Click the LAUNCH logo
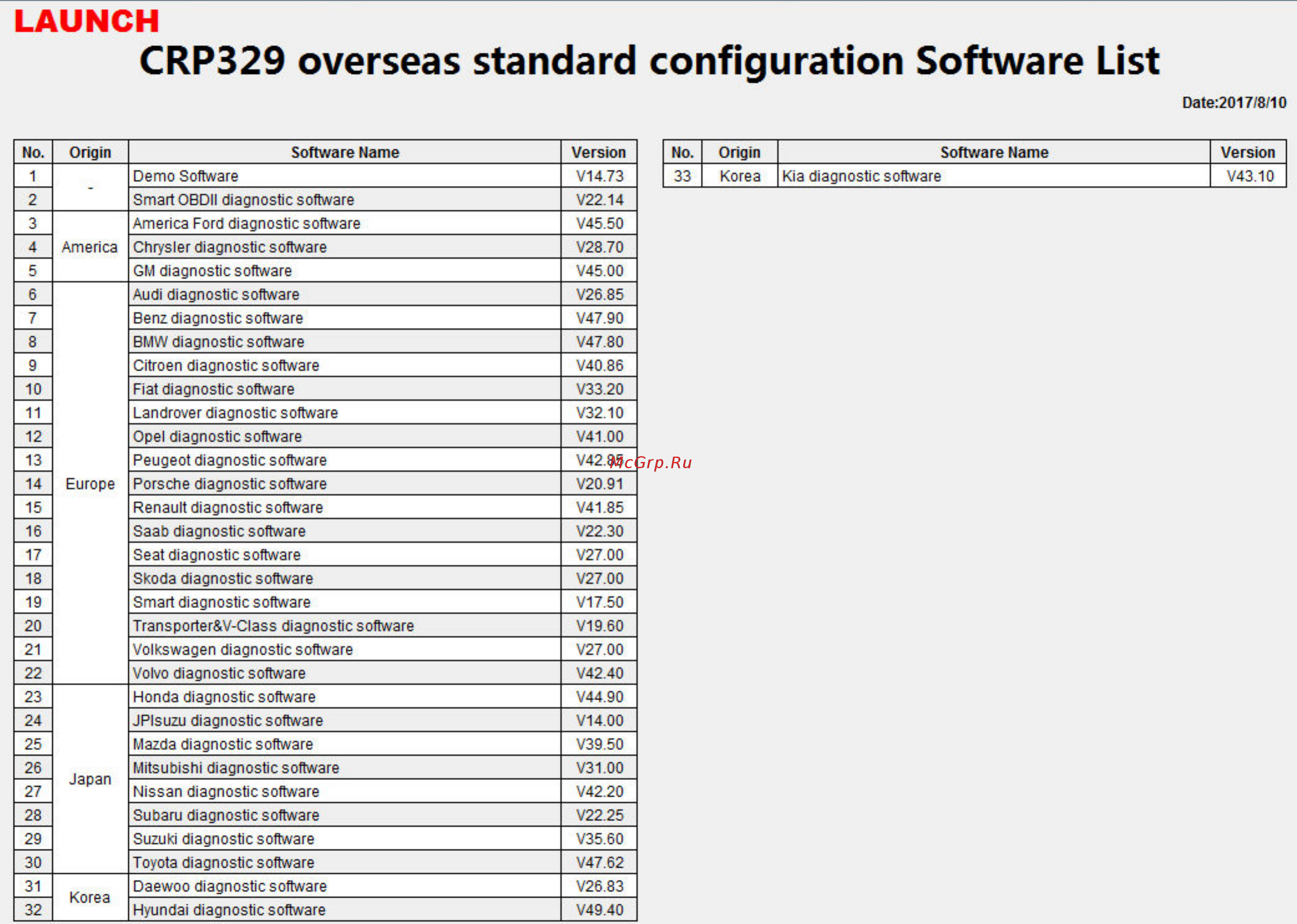The image size is (1297, 924). click(86, 22)
